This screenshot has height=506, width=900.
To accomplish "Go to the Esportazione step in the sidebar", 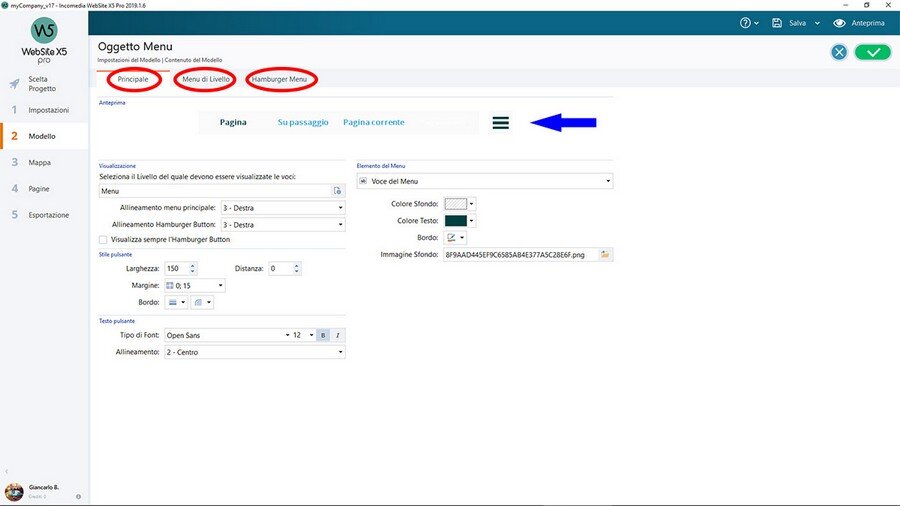I will click(48, 215).
